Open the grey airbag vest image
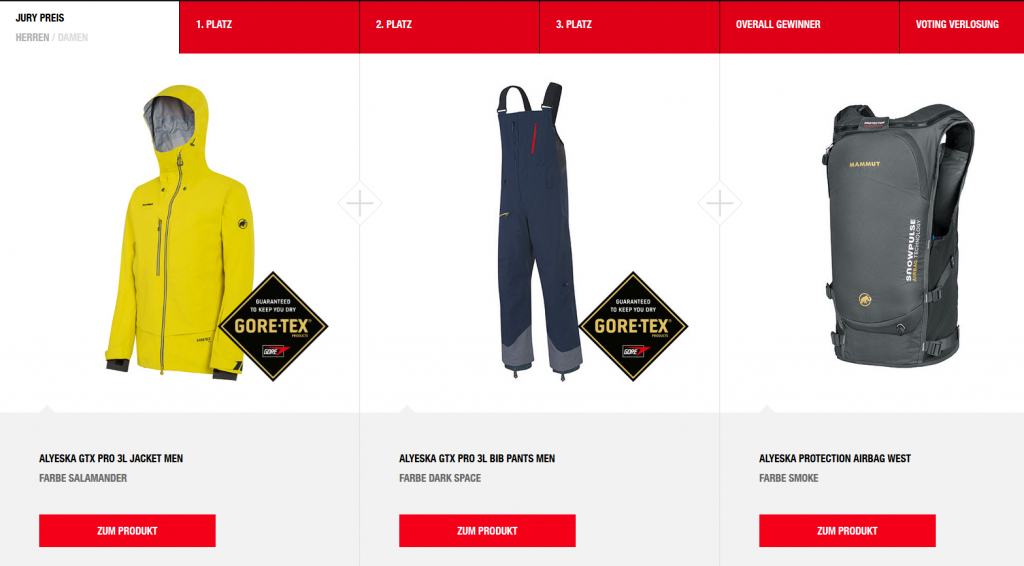The height and width of the screenshot is (566, 1024). (x=898, y=235)
